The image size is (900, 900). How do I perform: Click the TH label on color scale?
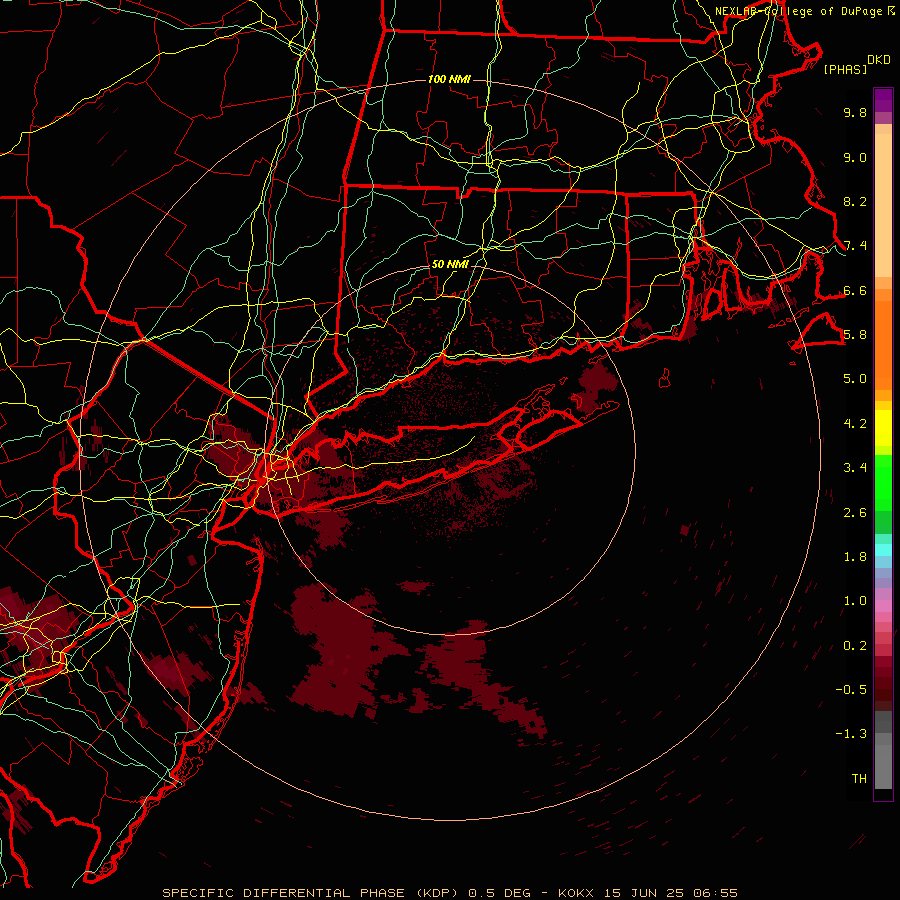click(859, 779)
